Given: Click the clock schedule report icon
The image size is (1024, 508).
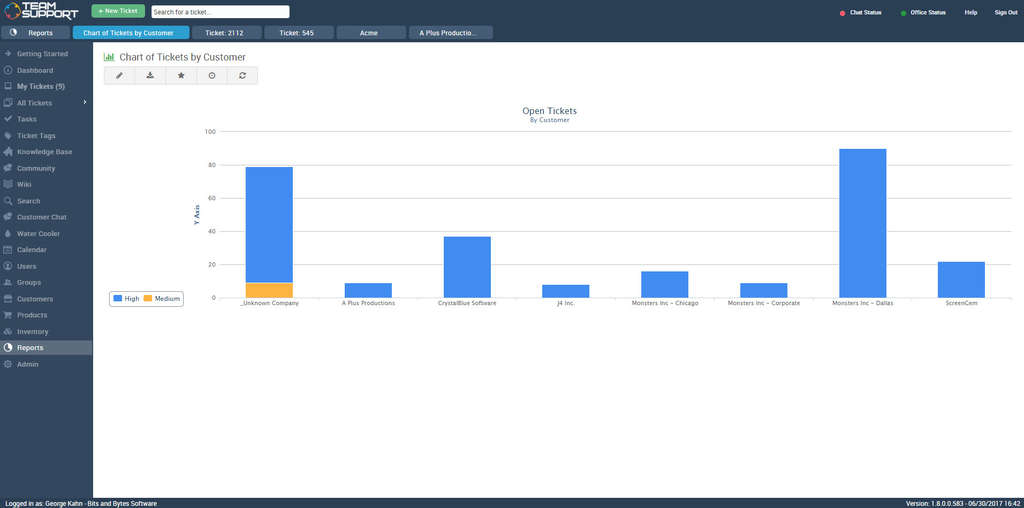Looking at the screenshot, I should point(212,76).
